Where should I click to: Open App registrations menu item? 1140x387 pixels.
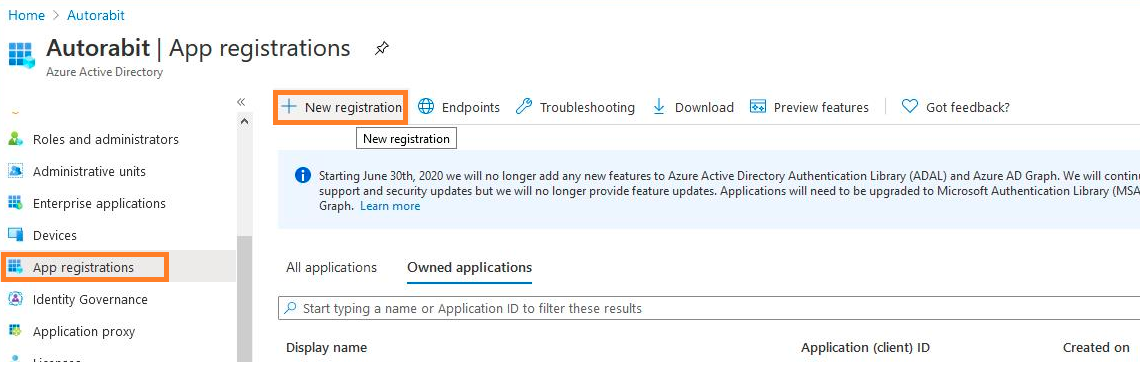84,267
